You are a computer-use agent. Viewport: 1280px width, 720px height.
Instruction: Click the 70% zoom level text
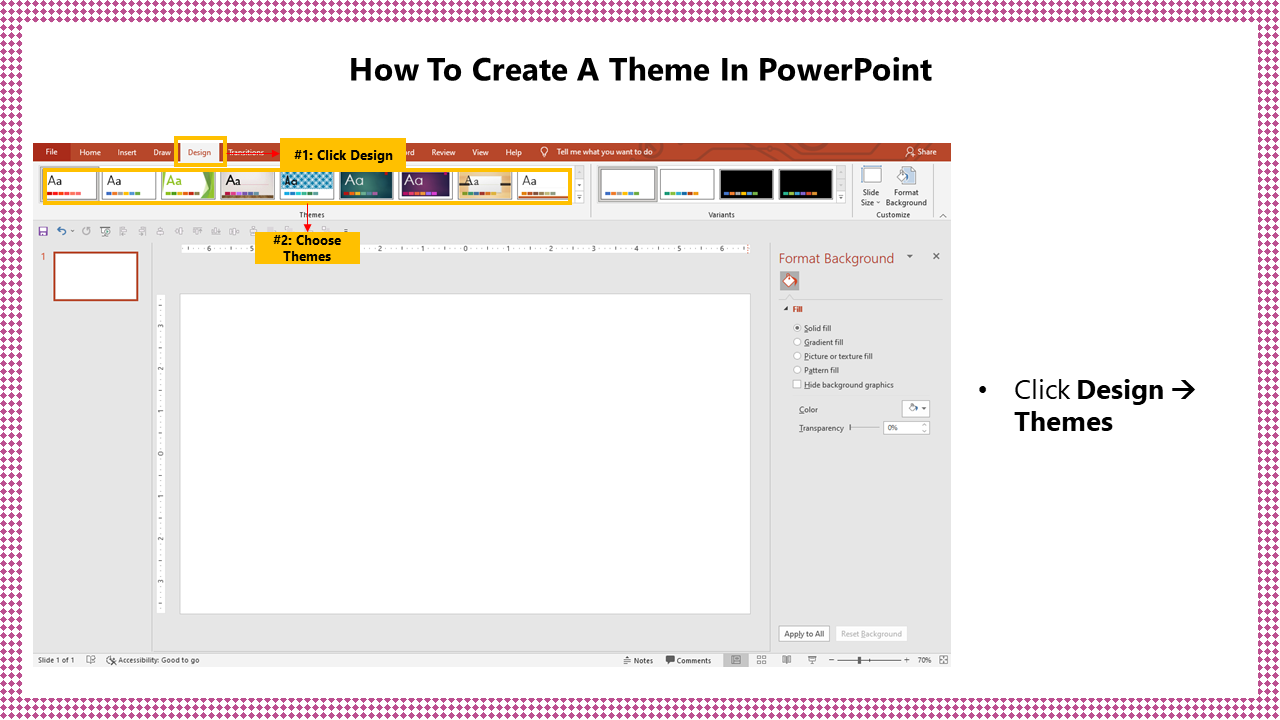coord(924,660)
